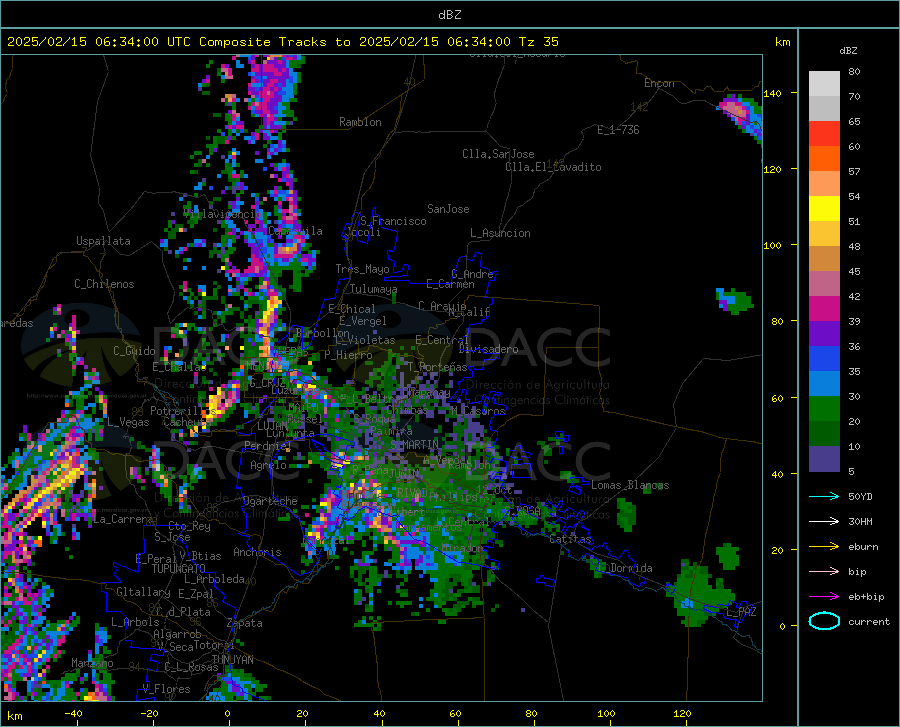Select the orange 57-60 dBZ swatch
900x727 pixels.
824,159
